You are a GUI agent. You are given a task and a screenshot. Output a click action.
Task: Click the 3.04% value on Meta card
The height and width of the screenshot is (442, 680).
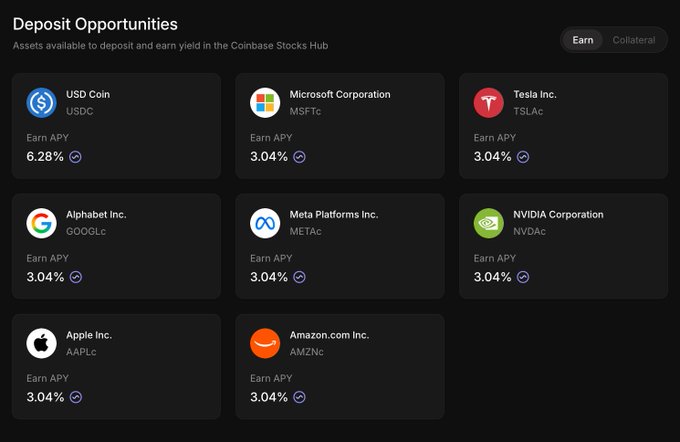(269, 277)
